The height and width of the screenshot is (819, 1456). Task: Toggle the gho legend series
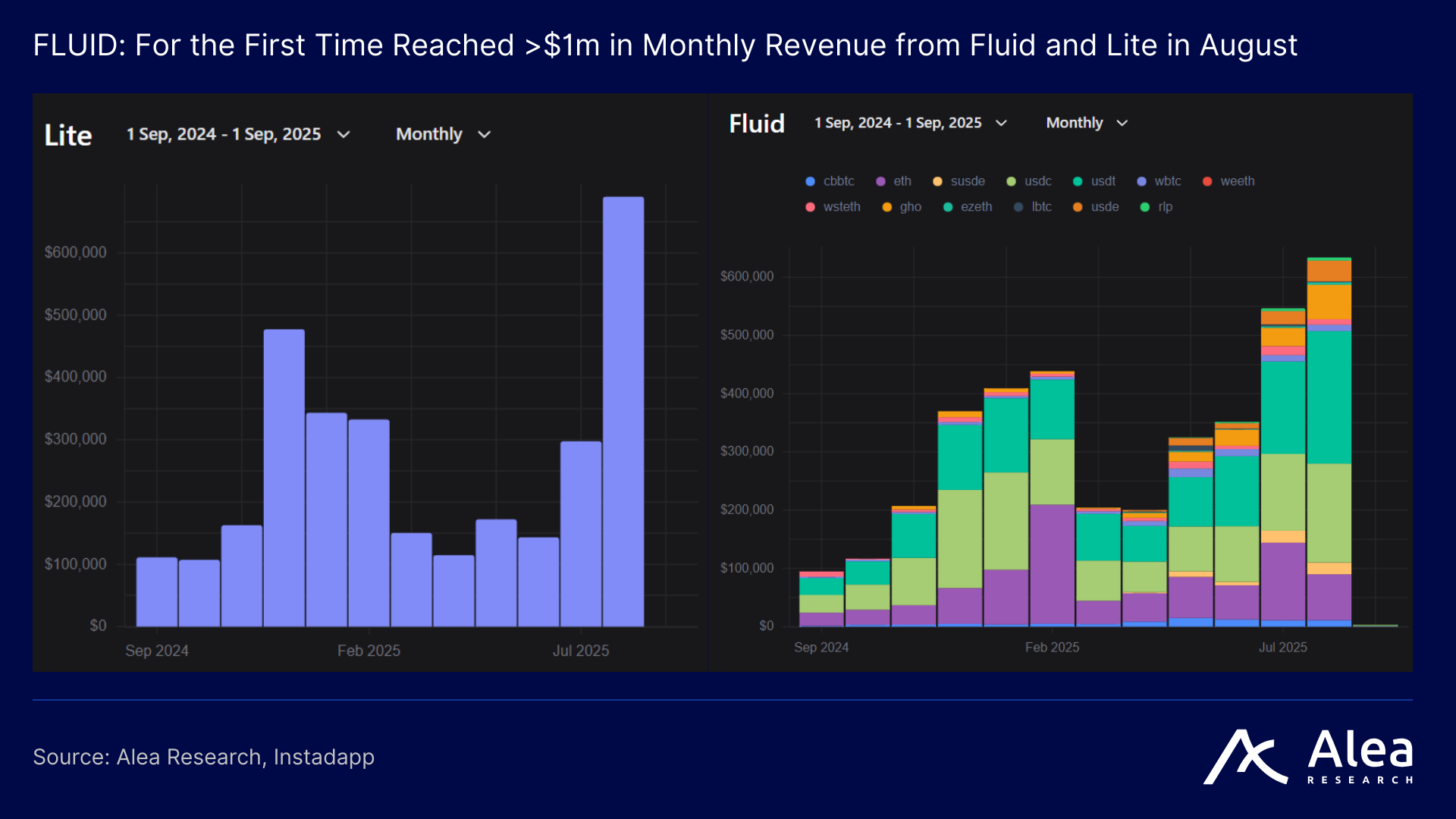click(x=902, y=207)
